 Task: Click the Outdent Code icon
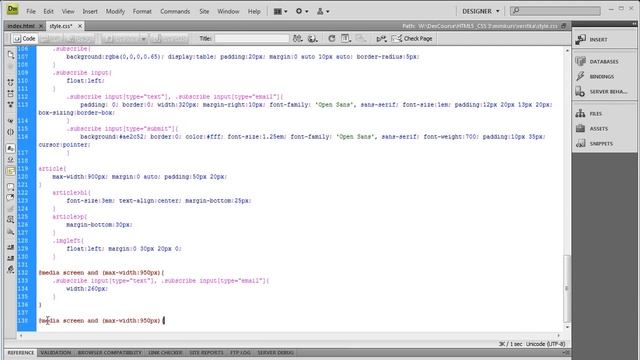click(11, 258)
